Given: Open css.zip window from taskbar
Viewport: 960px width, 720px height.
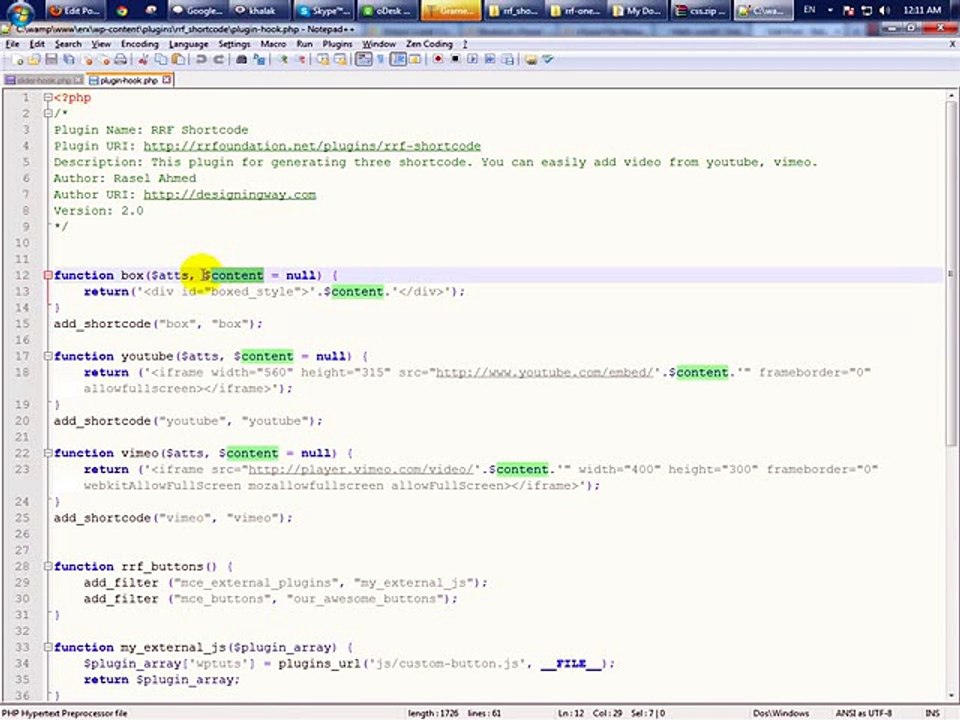Looking at the screenshot, I should 701,10.
